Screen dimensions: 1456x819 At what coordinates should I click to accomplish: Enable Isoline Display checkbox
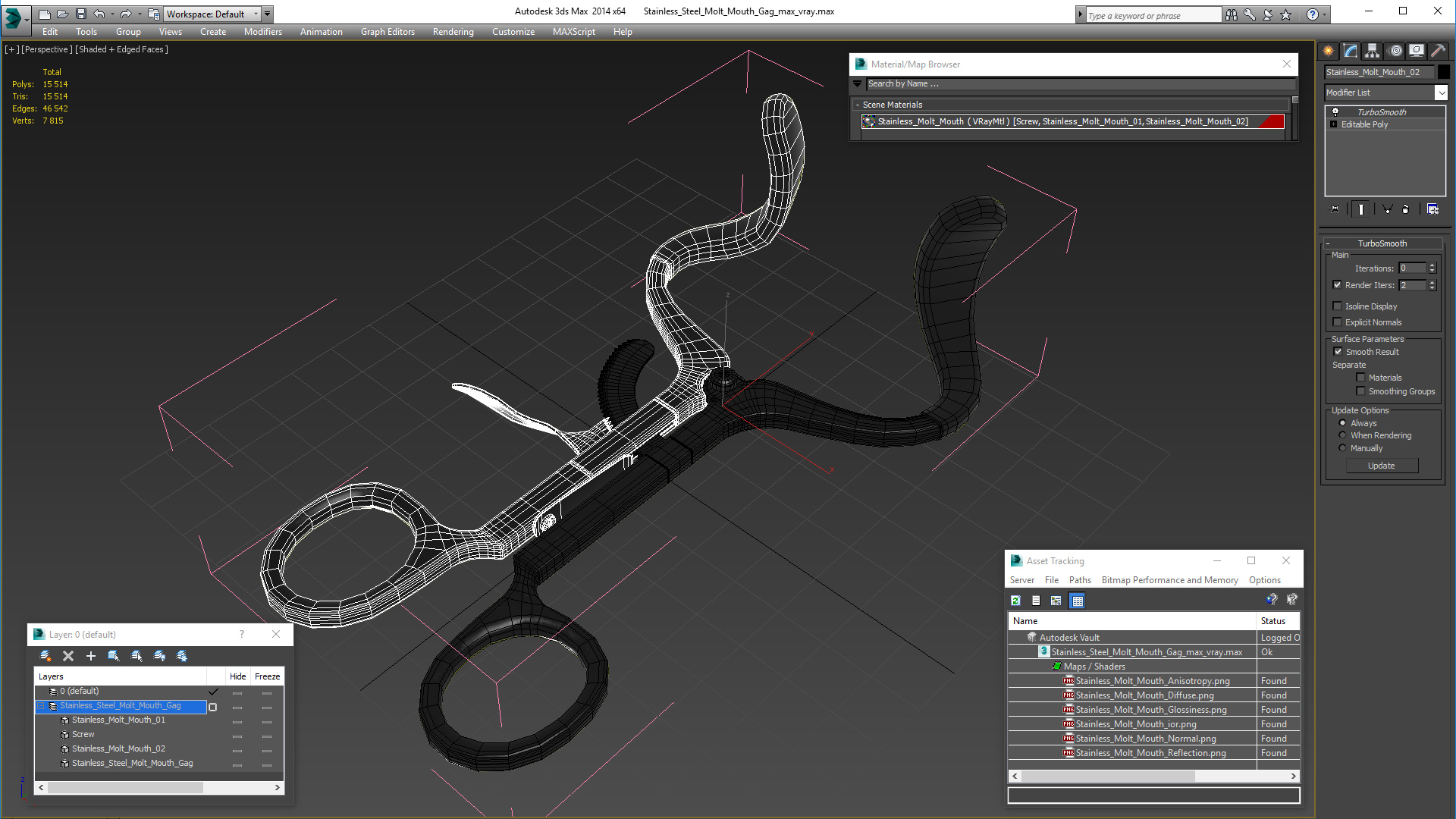coord(1337,306)
